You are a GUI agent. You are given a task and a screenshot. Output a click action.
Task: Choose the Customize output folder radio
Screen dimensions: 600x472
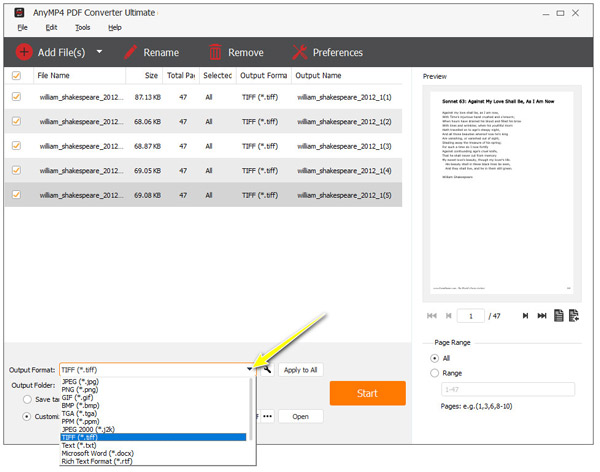point(26,416)
